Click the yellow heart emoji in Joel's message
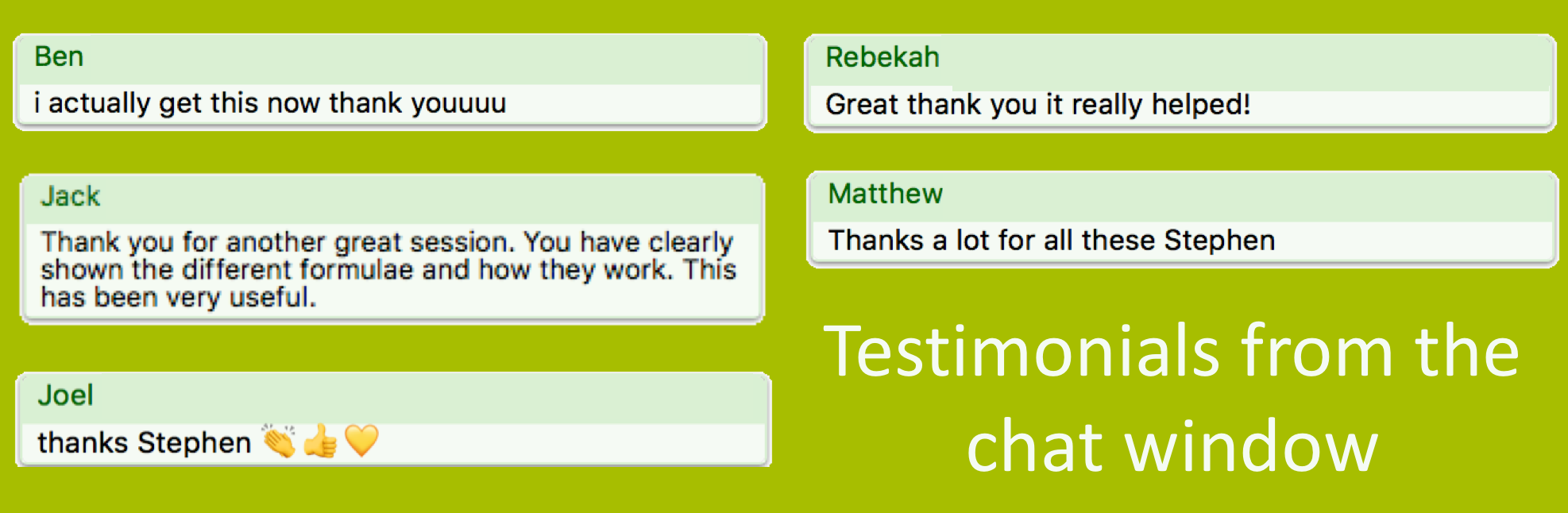 (361, 441)
